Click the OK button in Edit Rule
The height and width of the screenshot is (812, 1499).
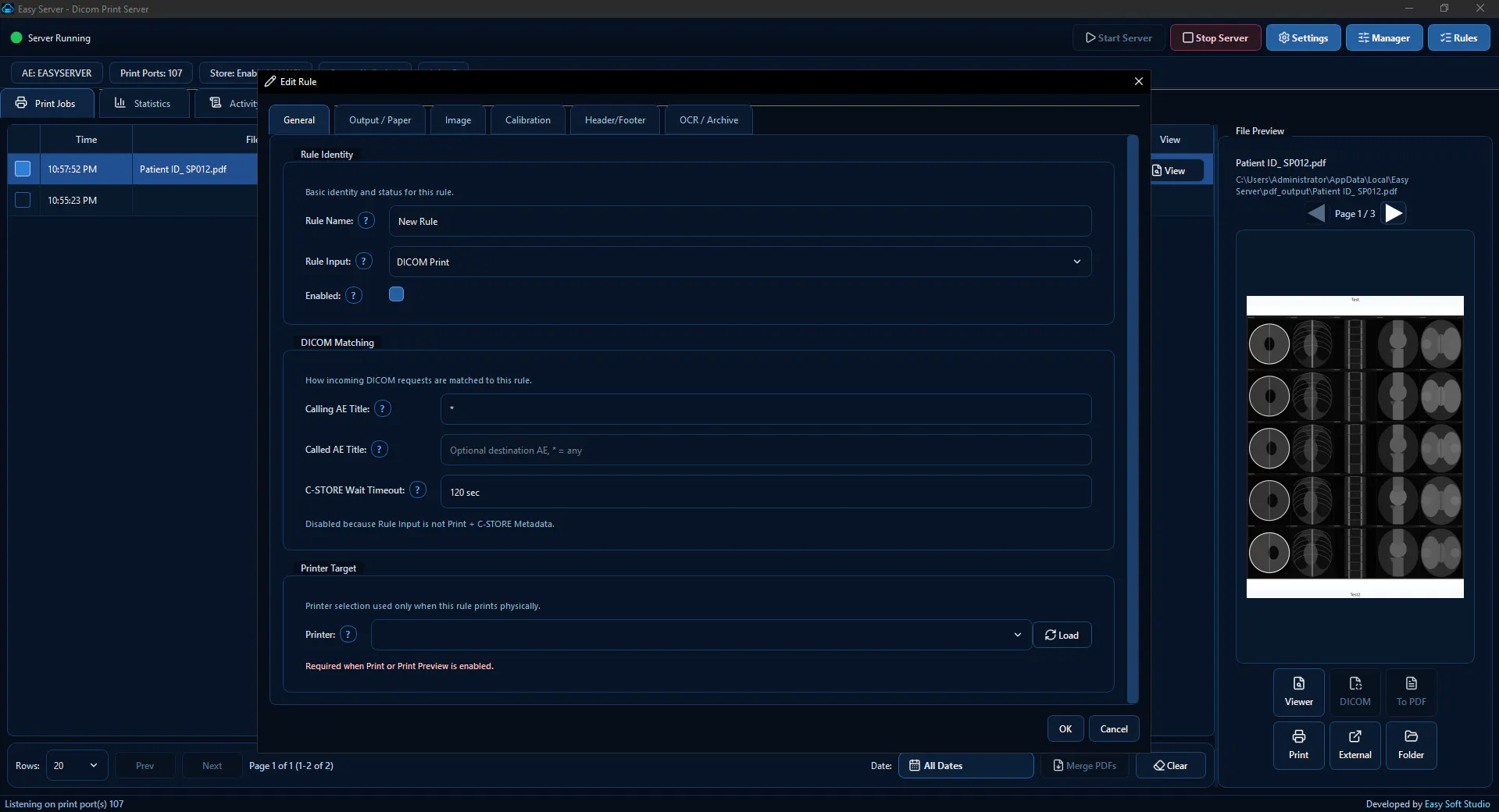click(1065, 728)
